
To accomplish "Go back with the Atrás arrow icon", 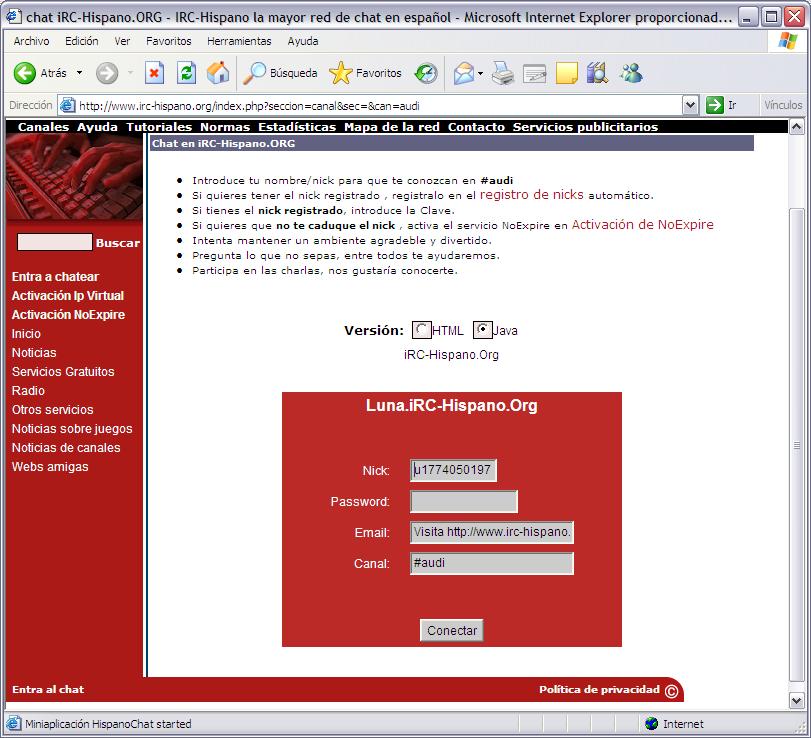I will pyautogui.click(x=24, y=73).
